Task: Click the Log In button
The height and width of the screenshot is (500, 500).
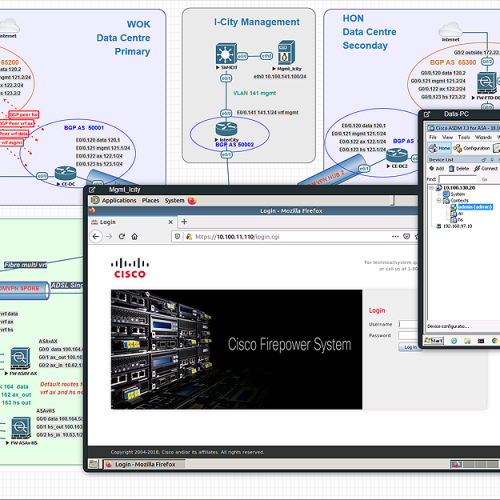Action: pyautogui.click(x=410, y=347)
